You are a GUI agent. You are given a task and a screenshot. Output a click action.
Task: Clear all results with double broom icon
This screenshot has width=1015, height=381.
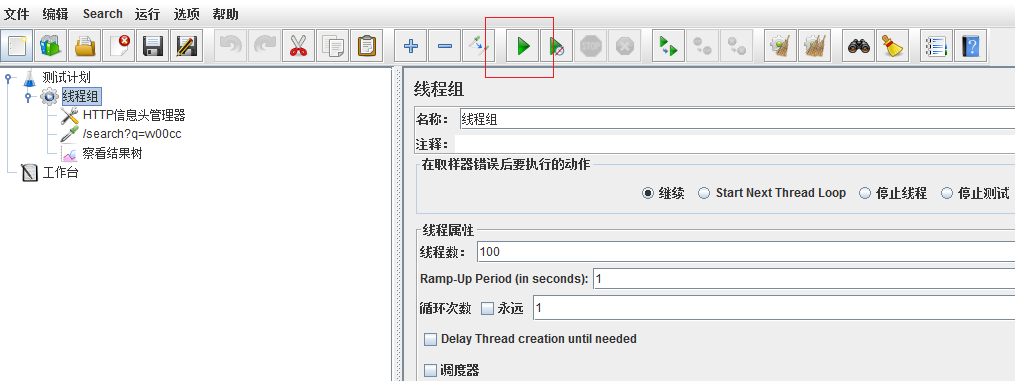pos(814,46)
